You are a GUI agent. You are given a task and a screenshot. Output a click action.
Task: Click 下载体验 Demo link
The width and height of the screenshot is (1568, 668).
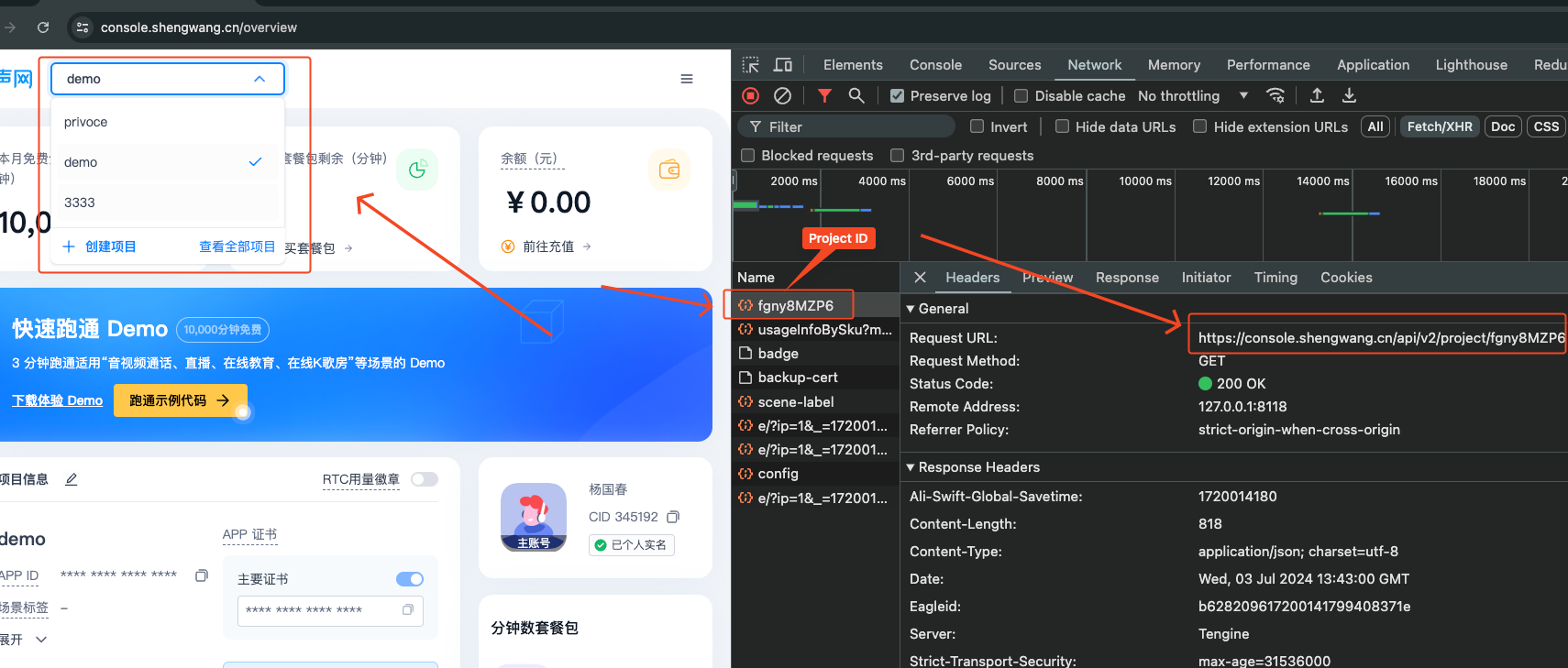click(57, 400)
